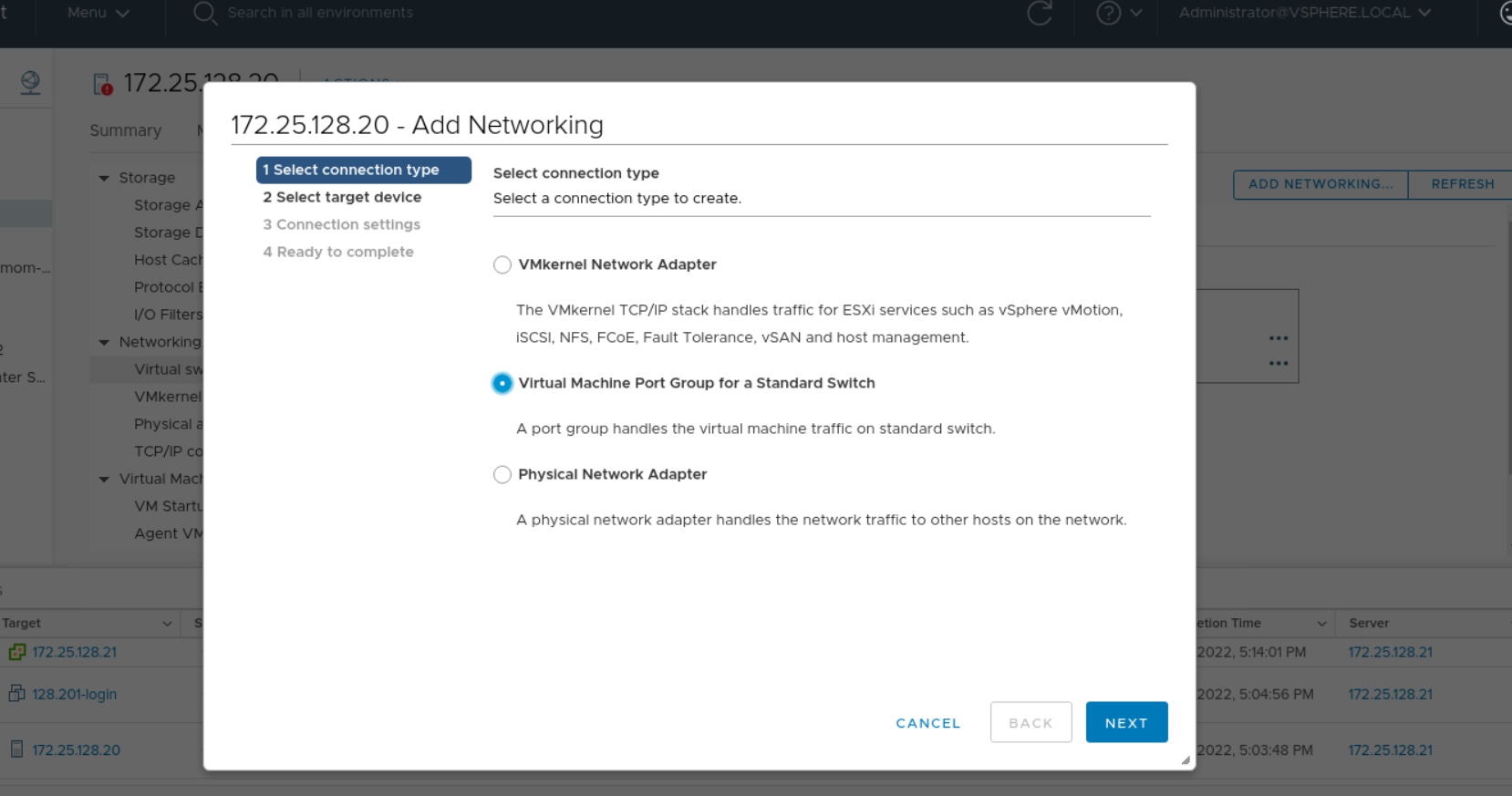
Task: Click the refresh circular arrow icon
Action: coord(1040,14)
